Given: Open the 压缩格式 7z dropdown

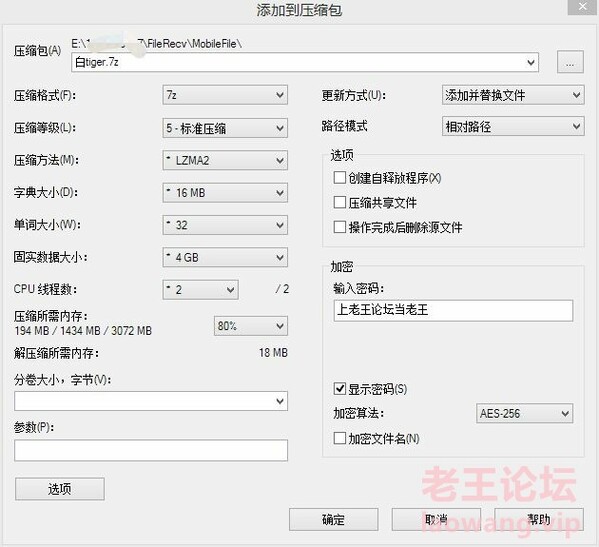Looking at the screenshot, I should pyautogui.click(x=225, y=95).
